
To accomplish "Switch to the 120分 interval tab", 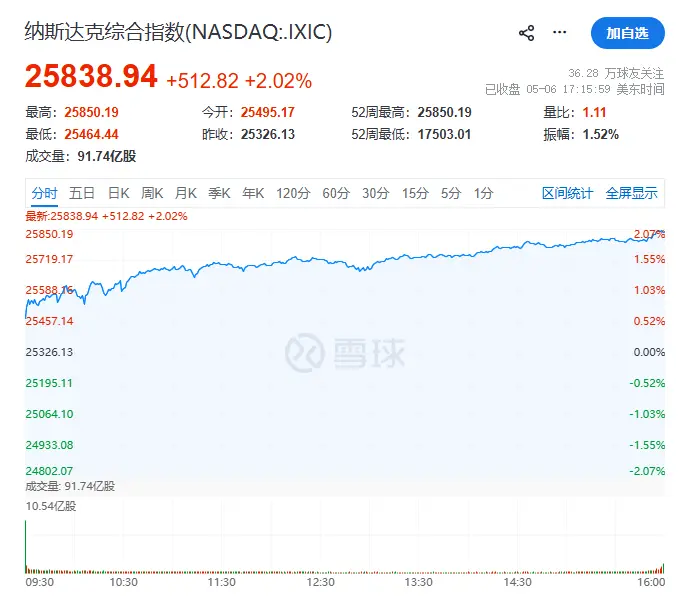I will pyautogui.click(x=293, y=193).
